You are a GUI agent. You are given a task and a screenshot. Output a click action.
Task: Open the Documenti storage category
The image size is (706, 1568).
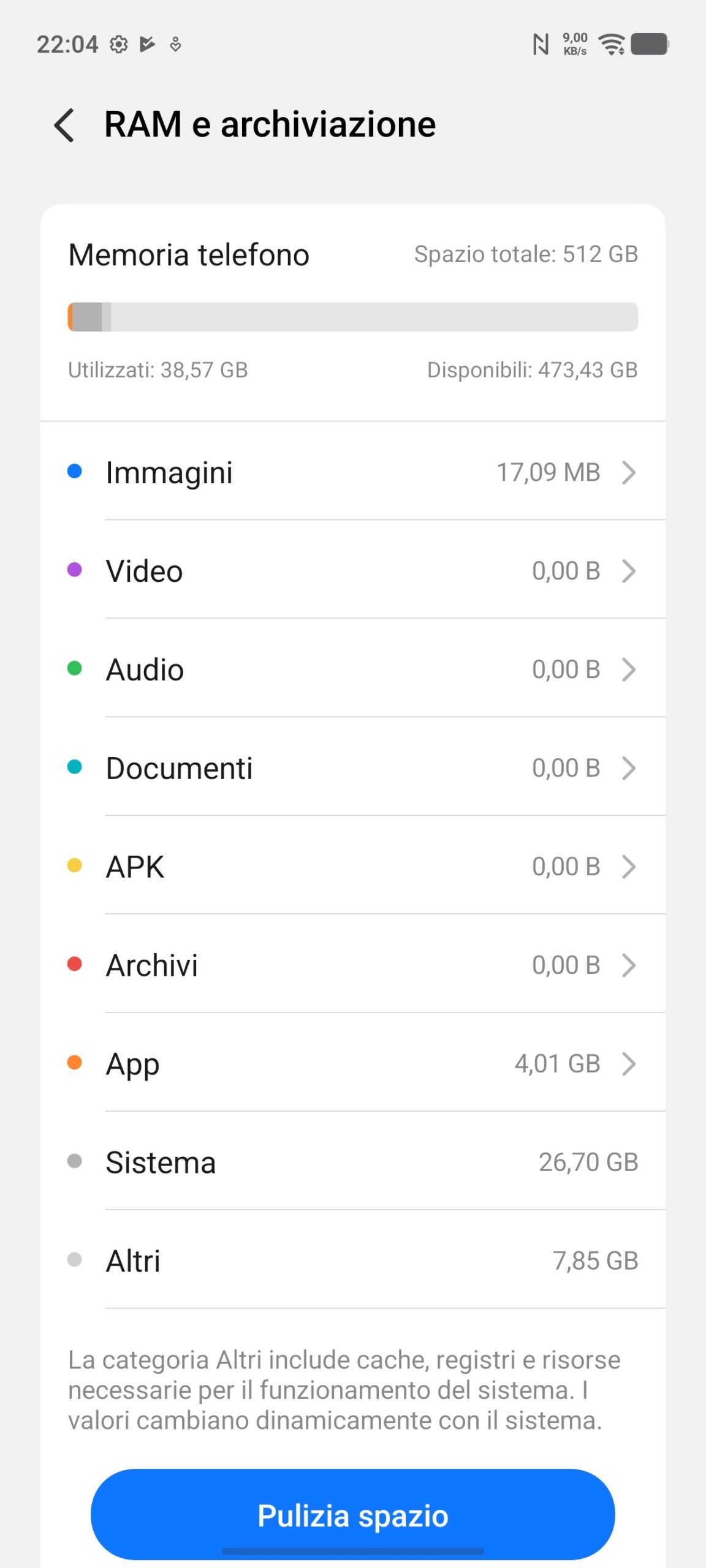(x=352, y=768)
